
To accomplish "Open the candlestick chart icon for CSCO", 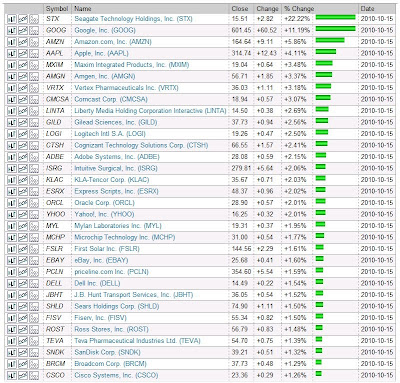I will pos(12,376).
